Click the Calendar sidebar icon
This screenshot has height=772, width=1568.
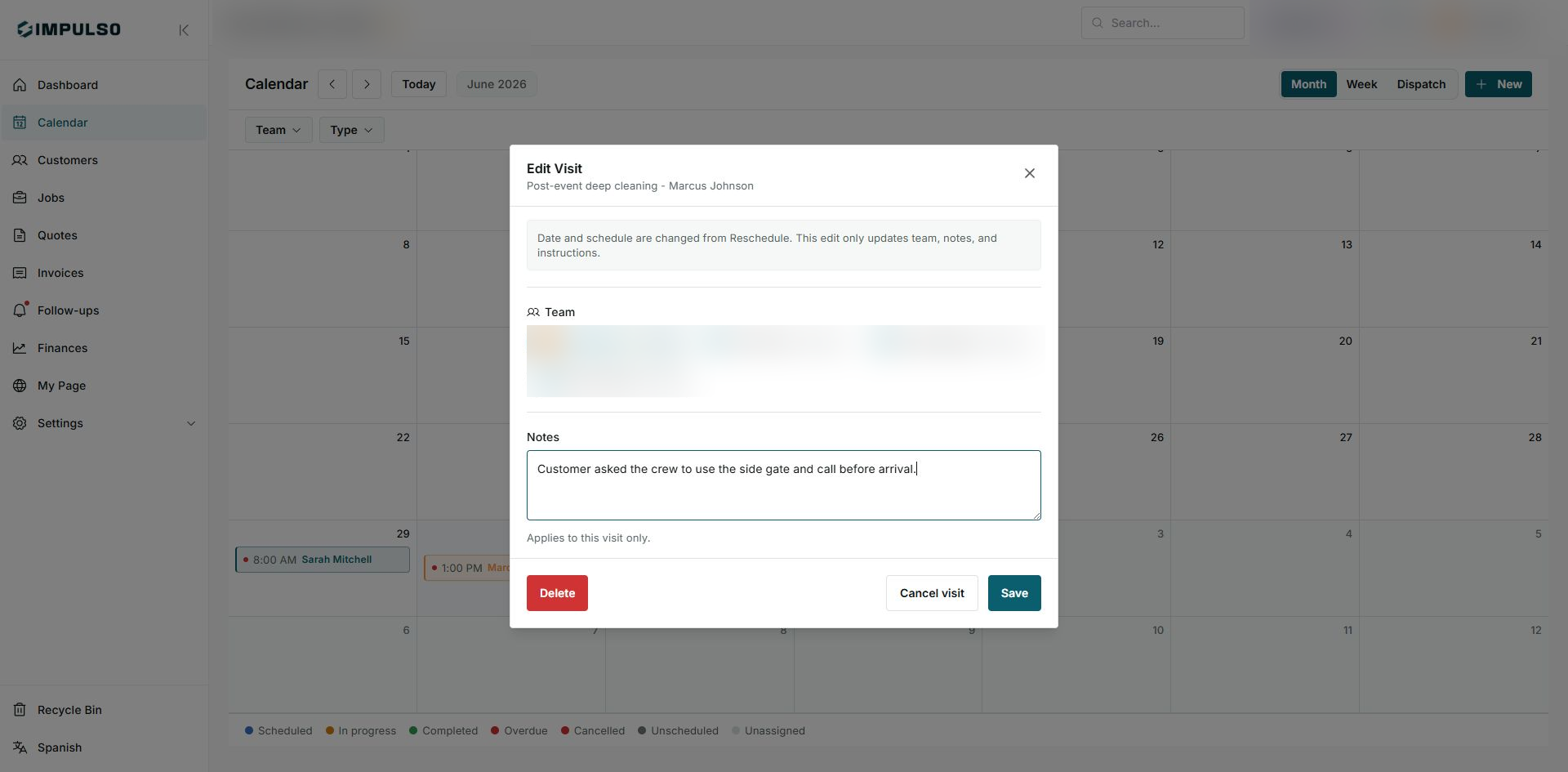[20, 123]
